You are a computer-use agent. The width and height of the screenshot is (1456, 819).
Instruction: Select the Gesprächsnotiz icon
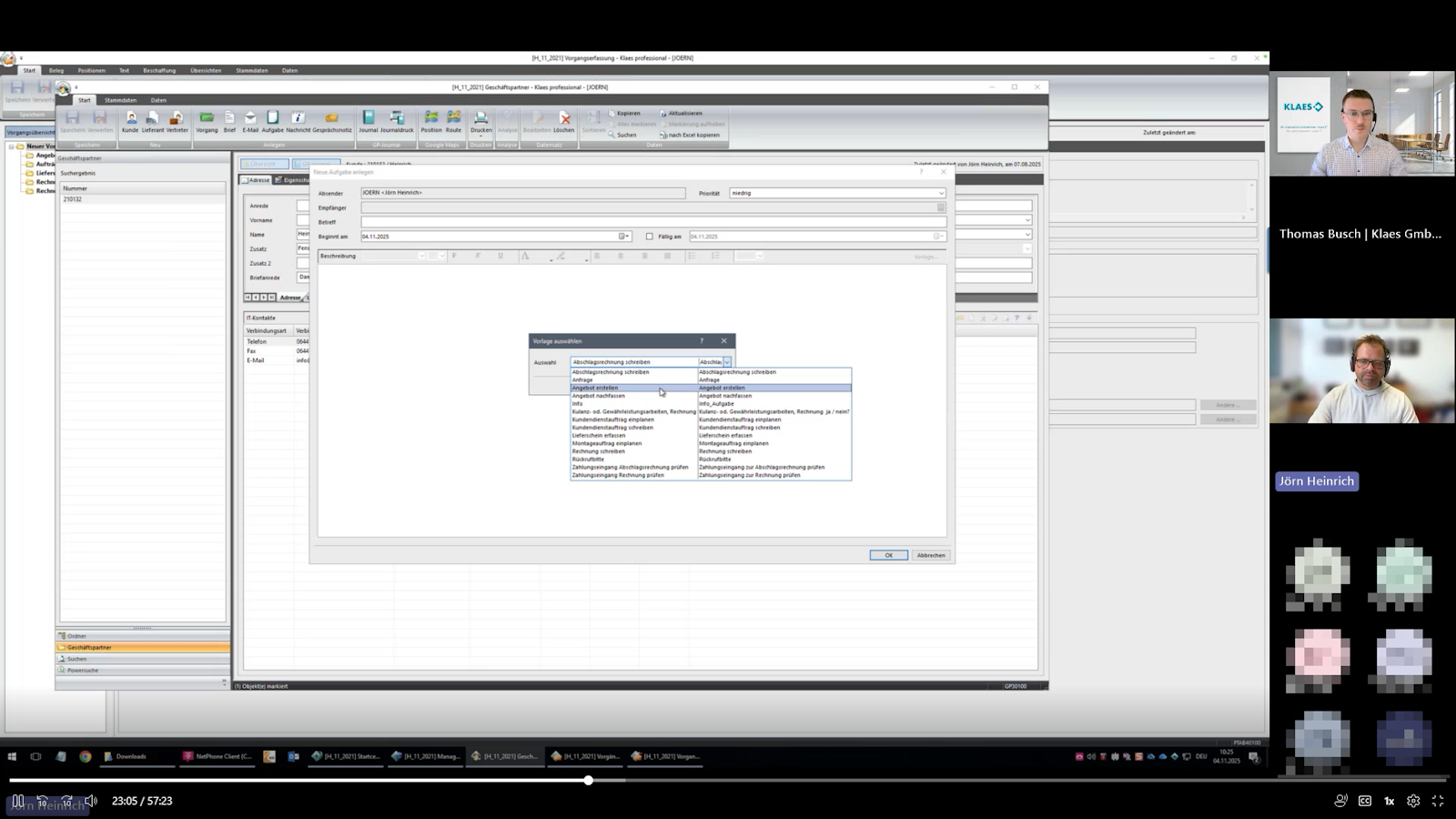pos(332,120)
